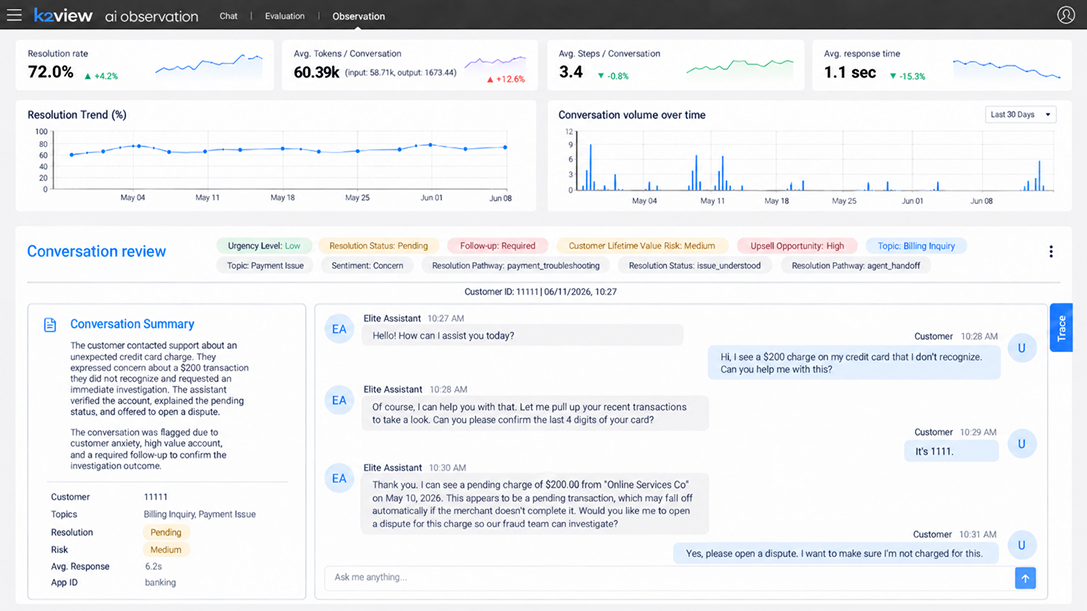This screenshot has width=1087, height=611.
Task: Click the 72.0% resolution rate value
Action: (x=51, y=72)
